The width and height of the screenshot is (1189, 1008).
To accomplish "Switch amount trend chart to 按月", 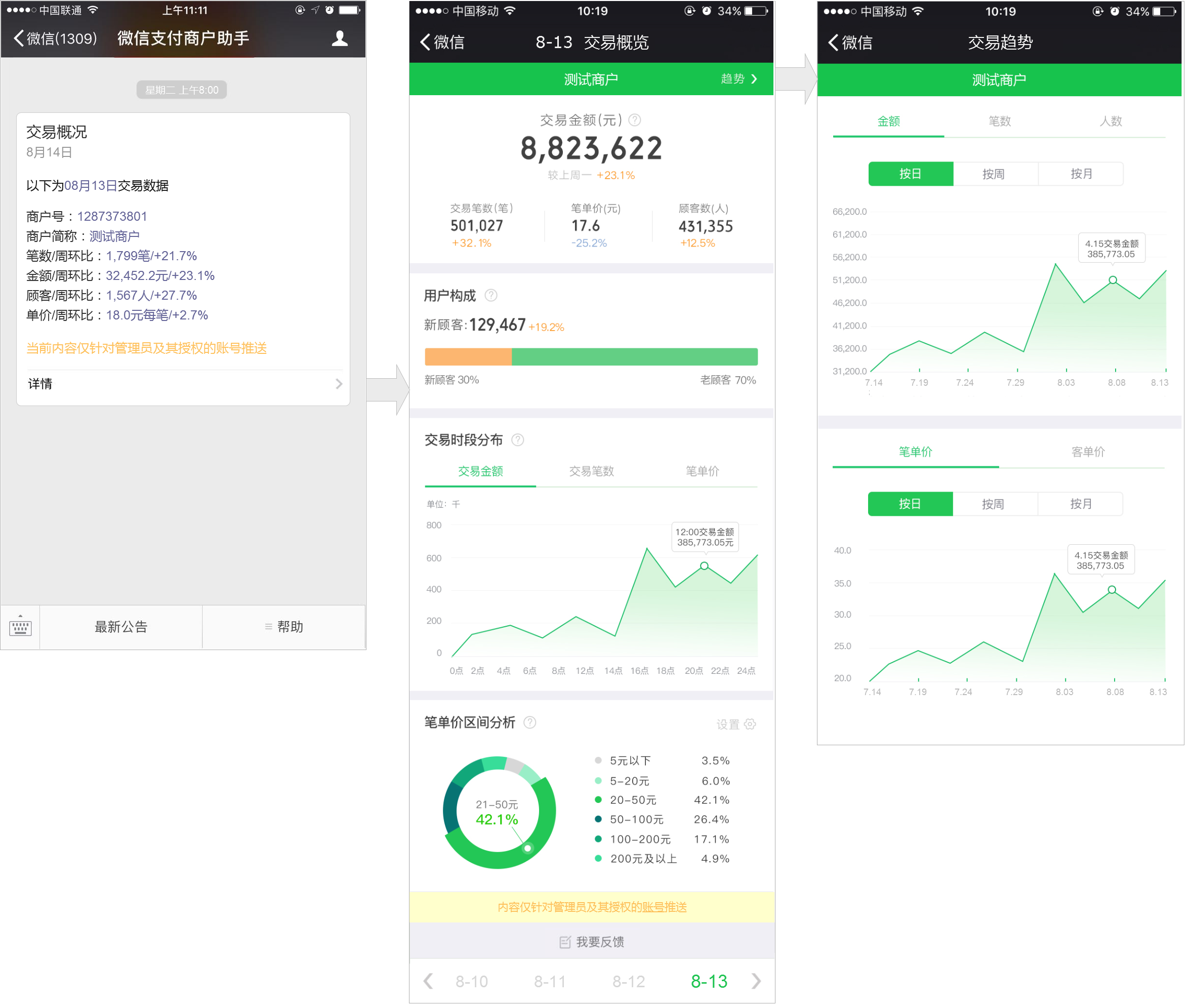I will click(1083, 174).
